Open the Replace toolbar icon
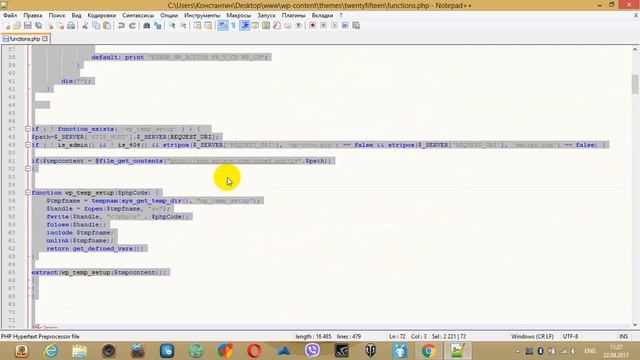Image resolution: width=640 pixels, height=360 pixels. (x=158, y=26)
